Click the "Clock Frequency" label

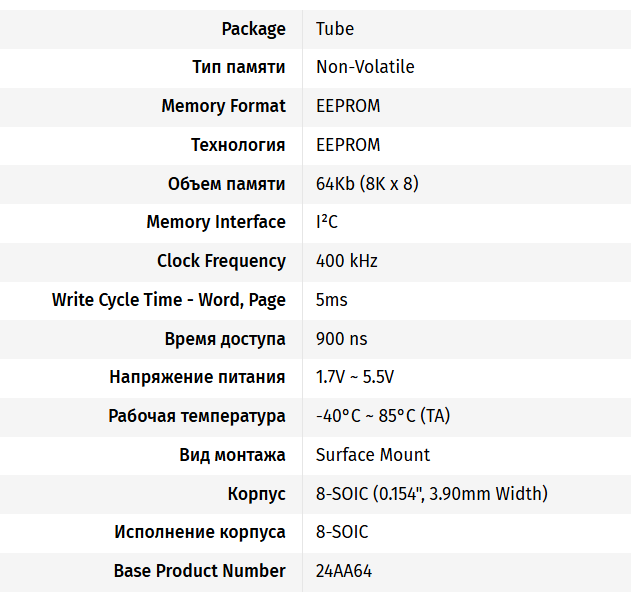tap(221, 261)
